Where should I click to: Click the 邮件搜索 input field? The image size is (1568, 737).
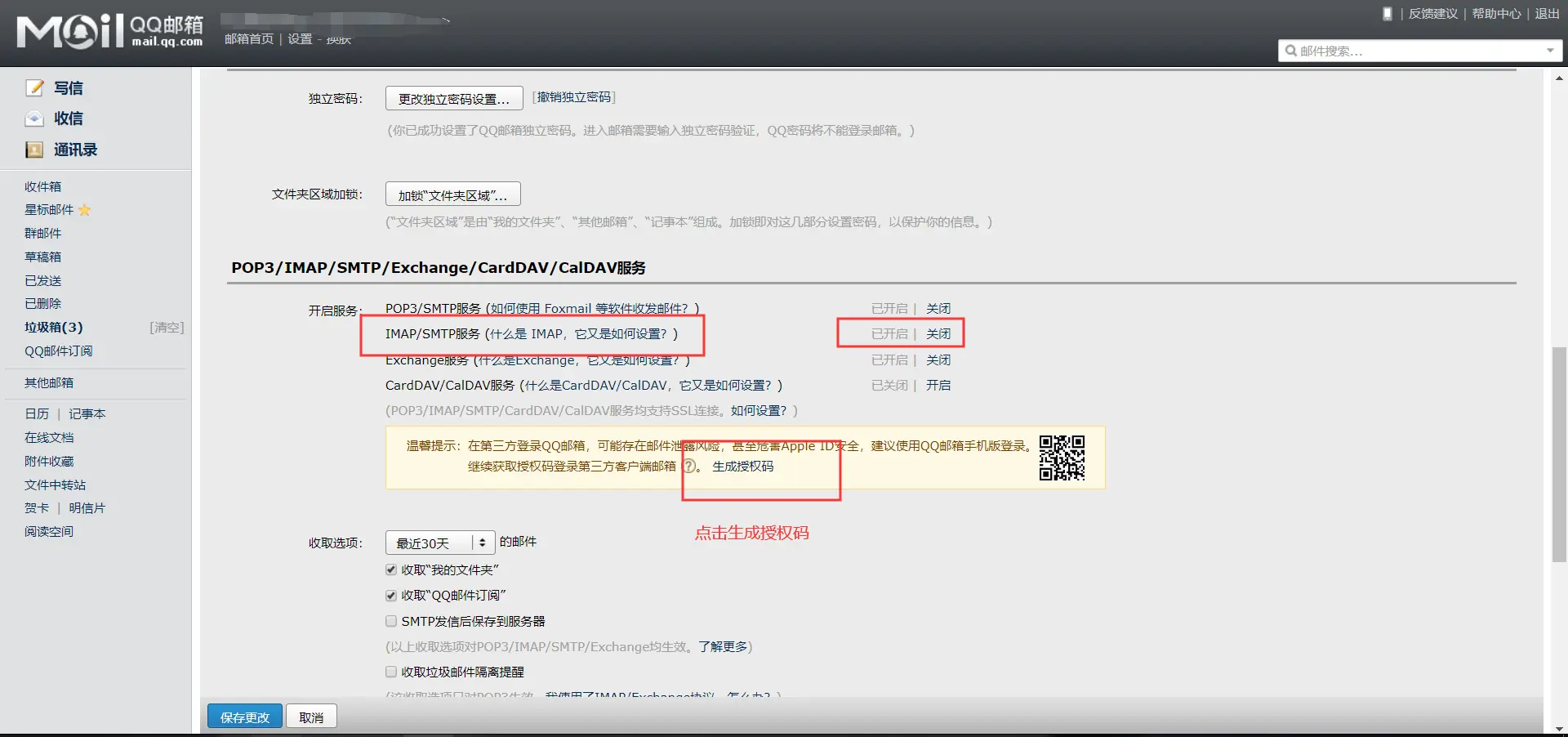click(x=1419, y=51)
